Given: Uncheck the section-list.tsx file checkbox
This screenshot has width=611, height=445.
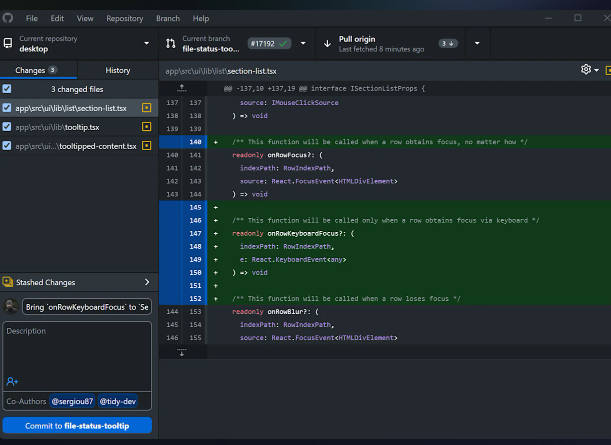Looking at the screenshot, I should pyautogui.click(x=8, y=108).
